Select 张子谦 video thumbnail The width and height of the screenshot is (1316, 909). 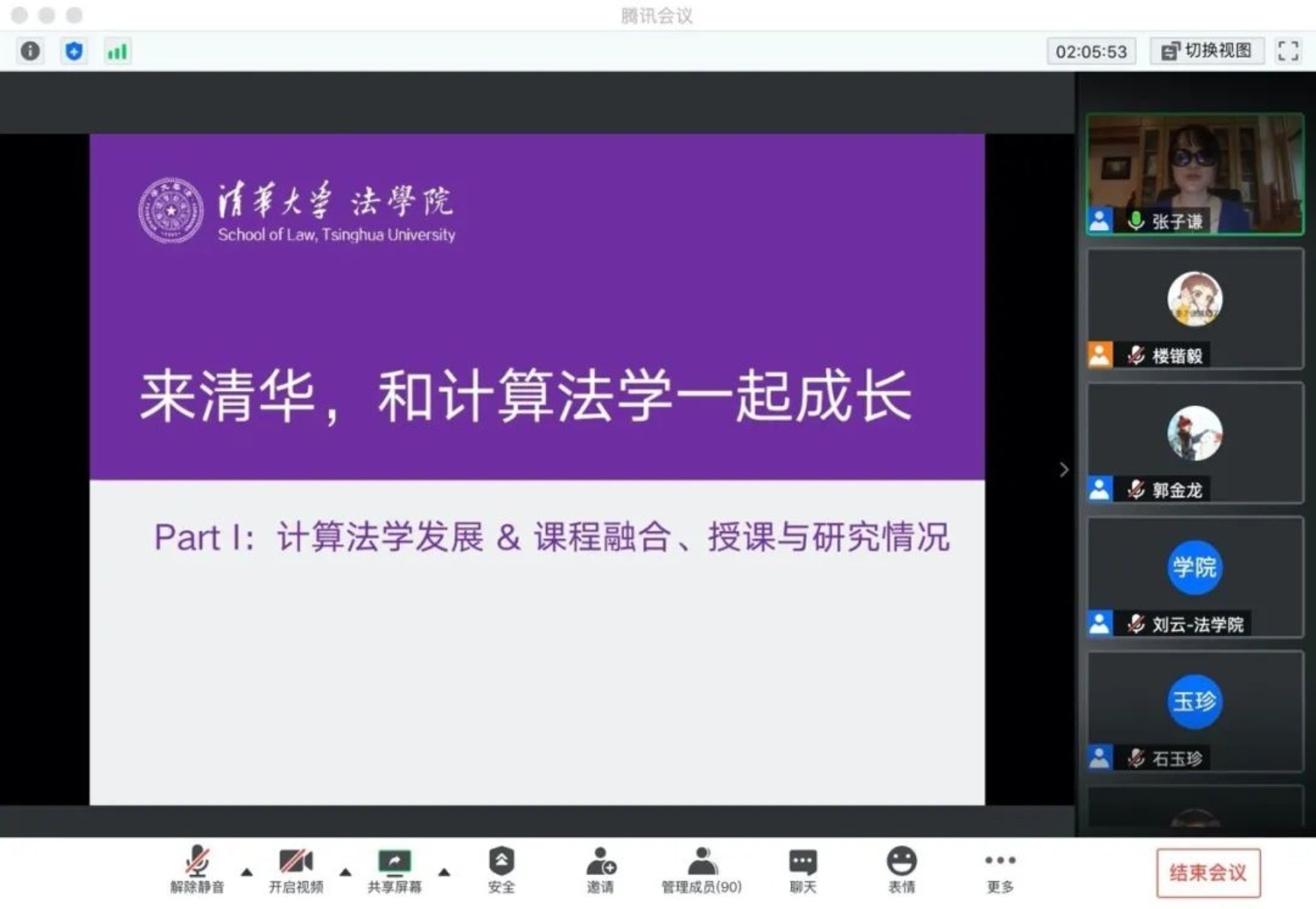pyautogui.click(x=1195, y=174)
